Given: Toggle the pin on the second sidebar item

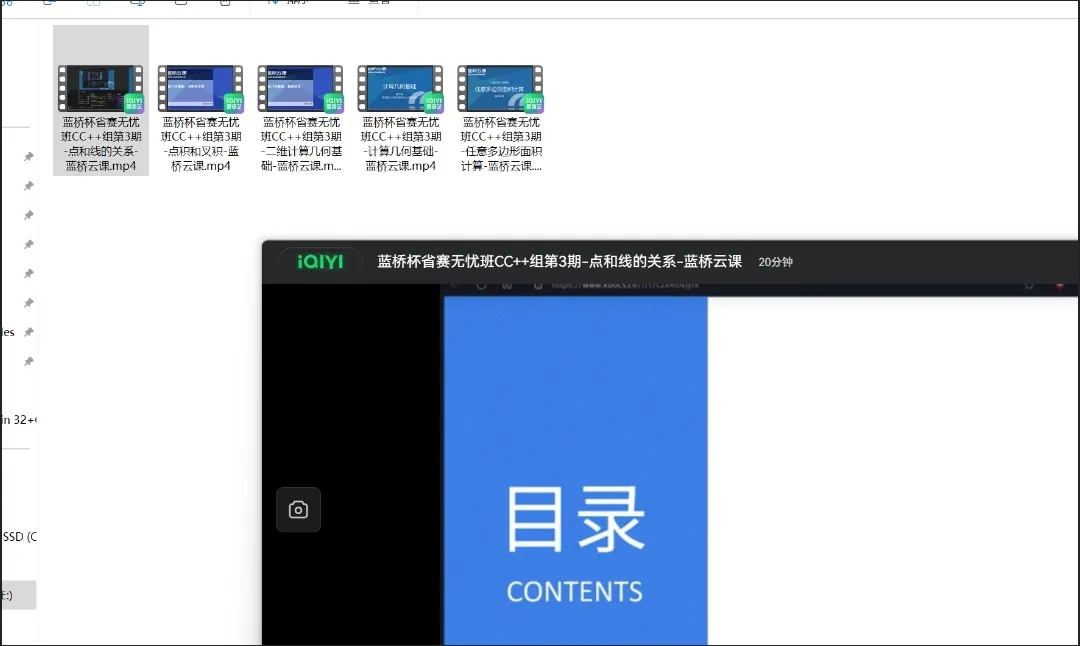Looking at the screenshot, I should [x=28, y=186].
